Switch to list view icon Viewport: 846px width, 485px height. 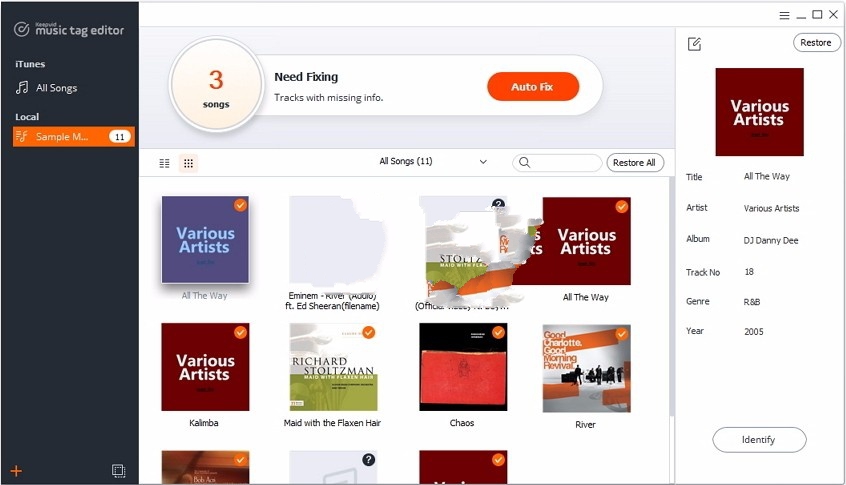coord(165,163)
